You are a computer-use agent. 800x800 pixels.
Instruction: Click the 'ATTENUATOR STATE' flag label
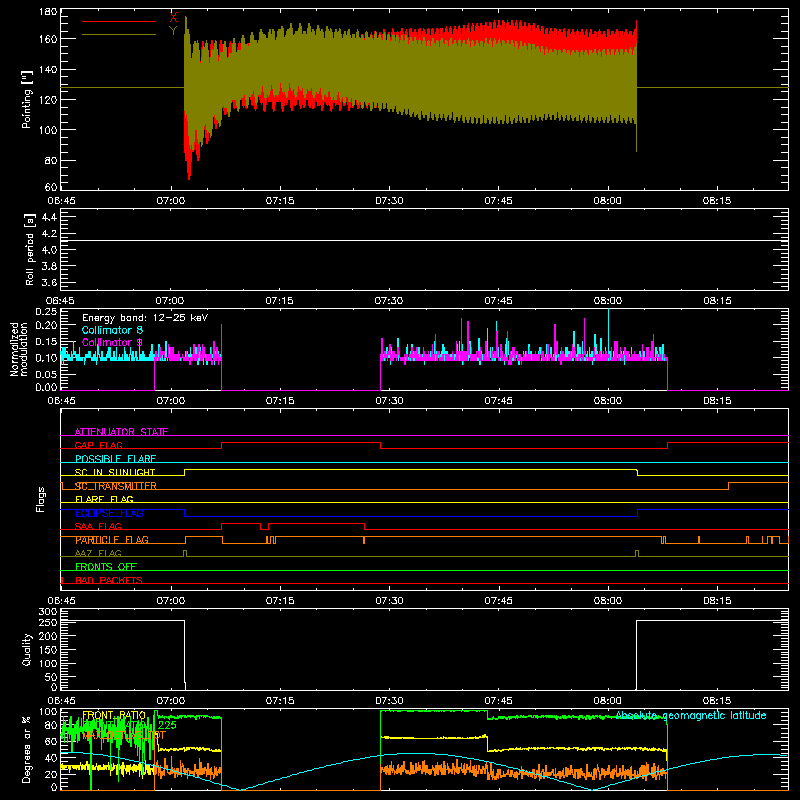[121, 432]
